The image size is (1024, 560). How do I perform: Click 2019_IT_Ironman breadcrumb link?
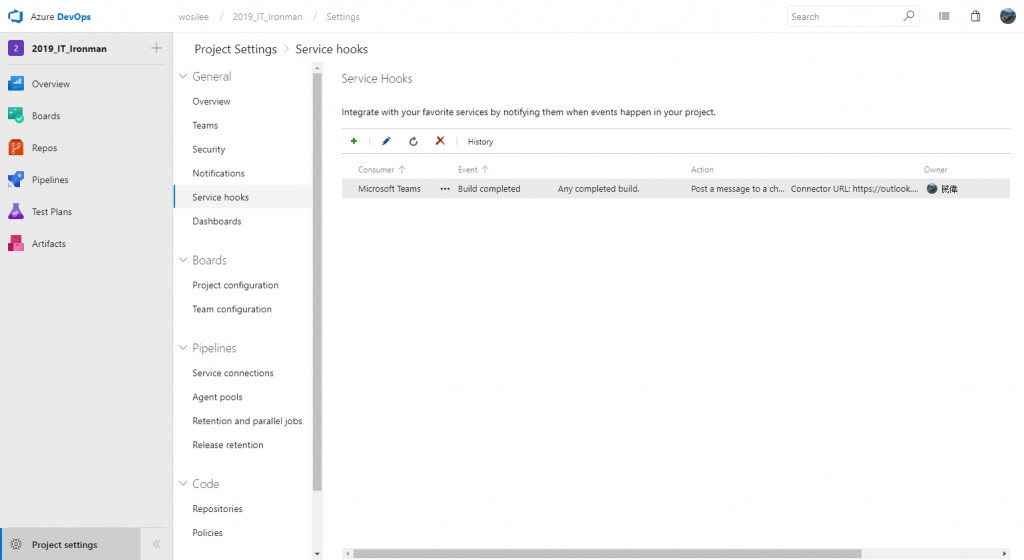268,17
